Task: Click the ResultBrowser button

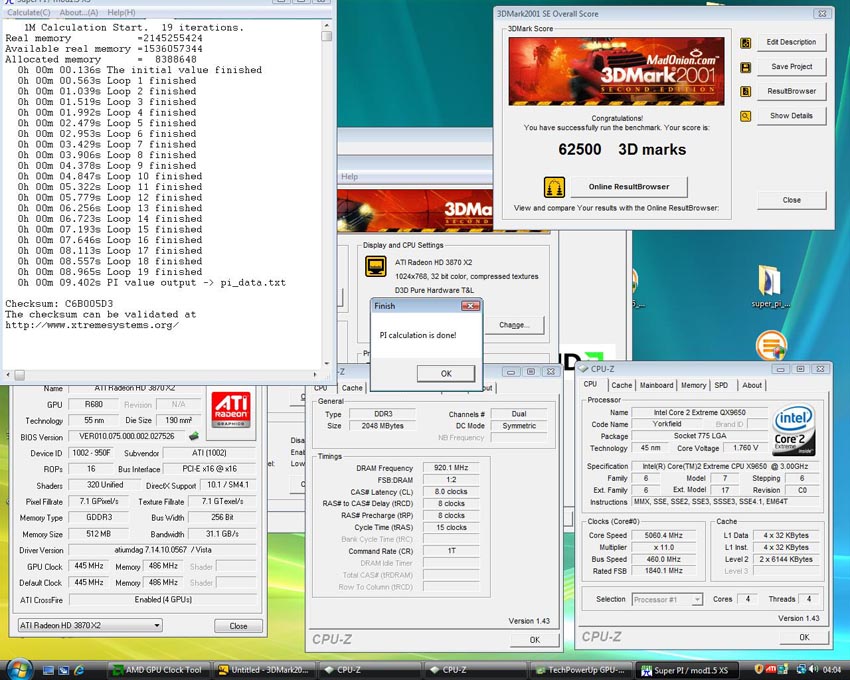Action: (791, 91)
